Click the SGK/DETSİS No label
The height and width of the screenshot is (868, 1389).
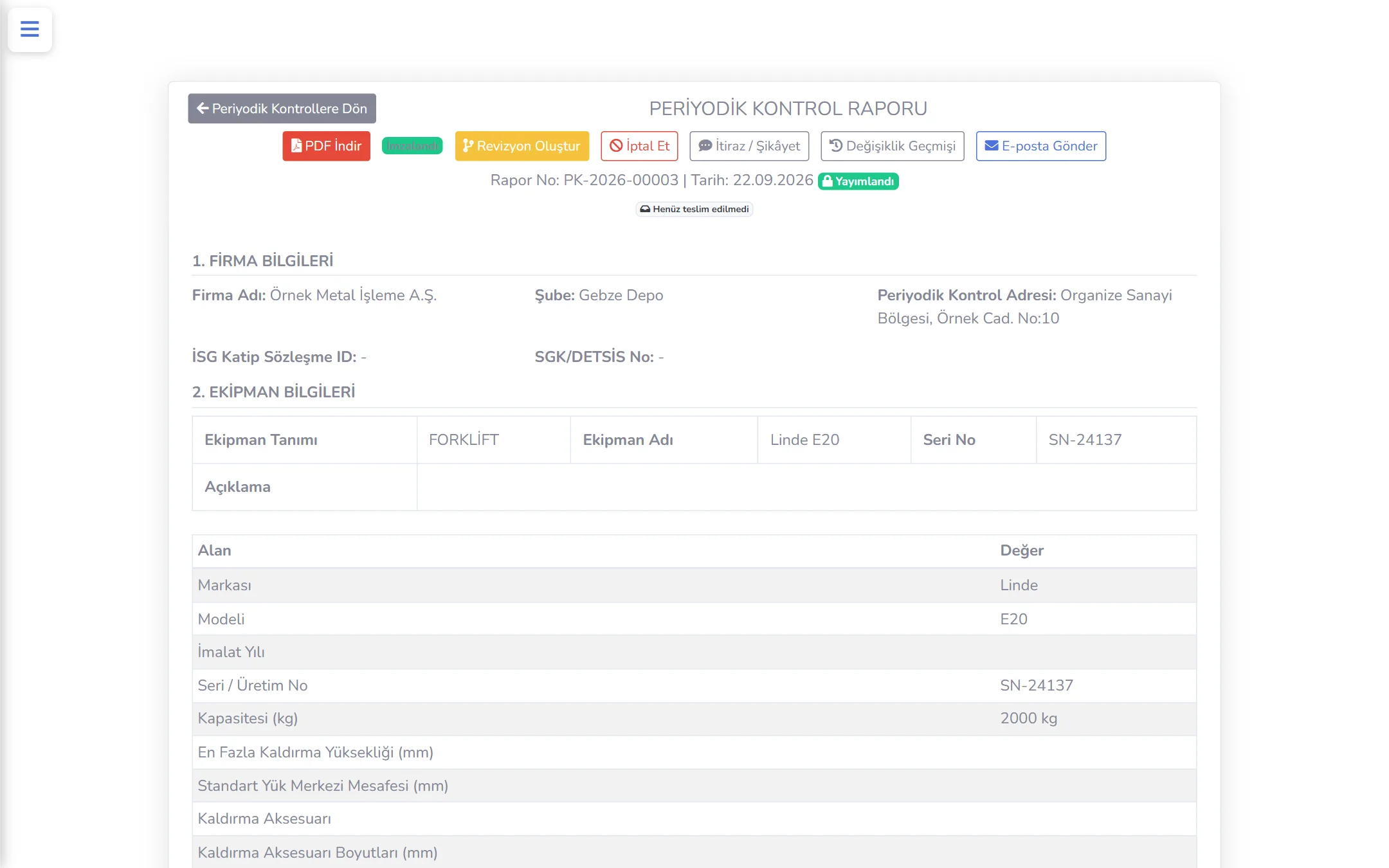click(x=594, y=357)
